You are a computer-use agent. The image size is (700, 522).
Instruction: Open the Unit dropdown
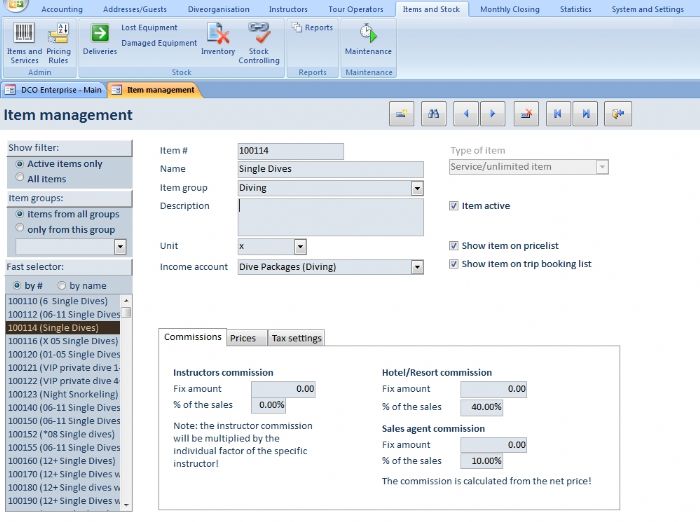(300, 246)
